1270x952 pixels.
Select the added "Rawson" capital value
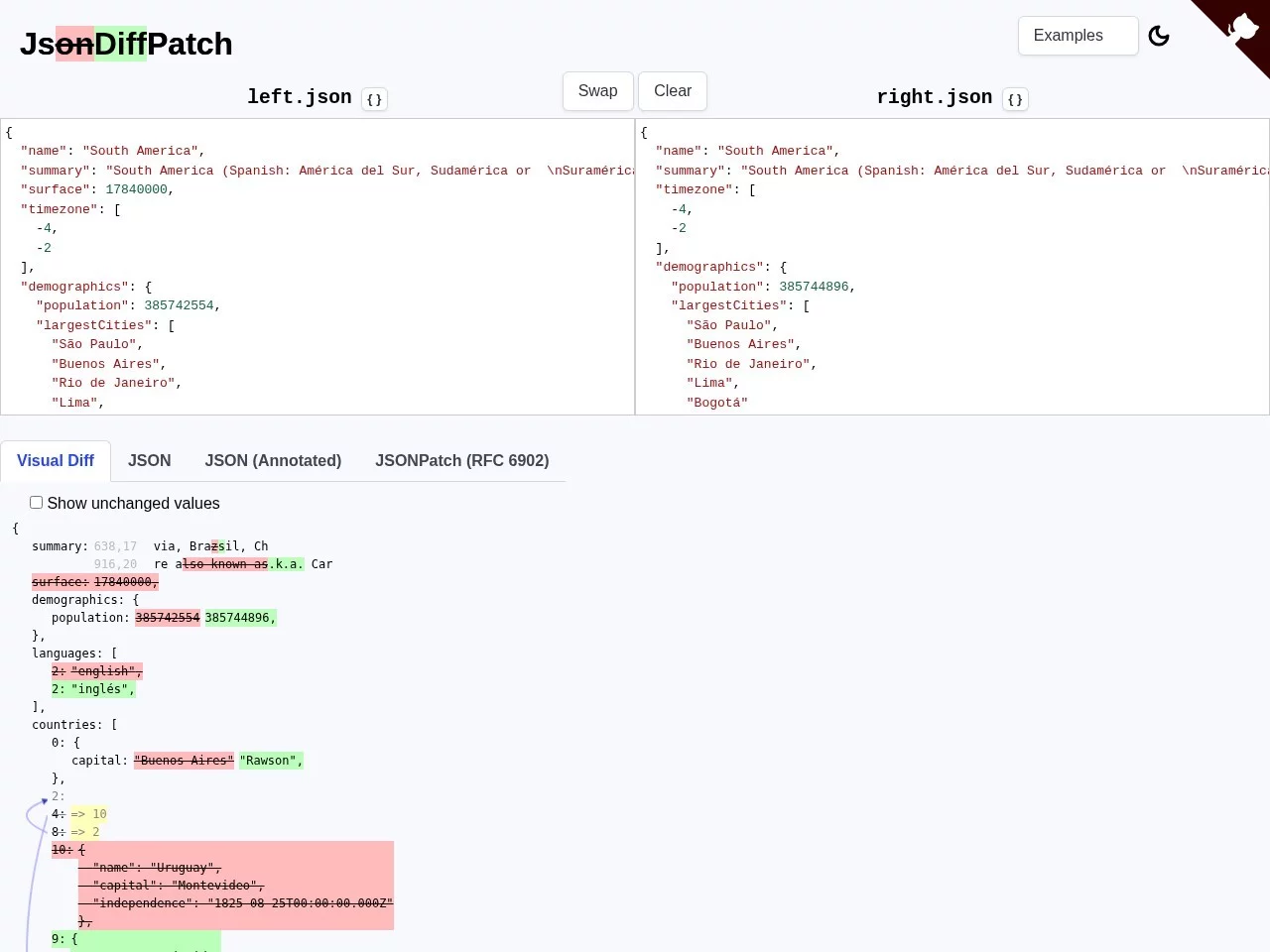point(270,760)
